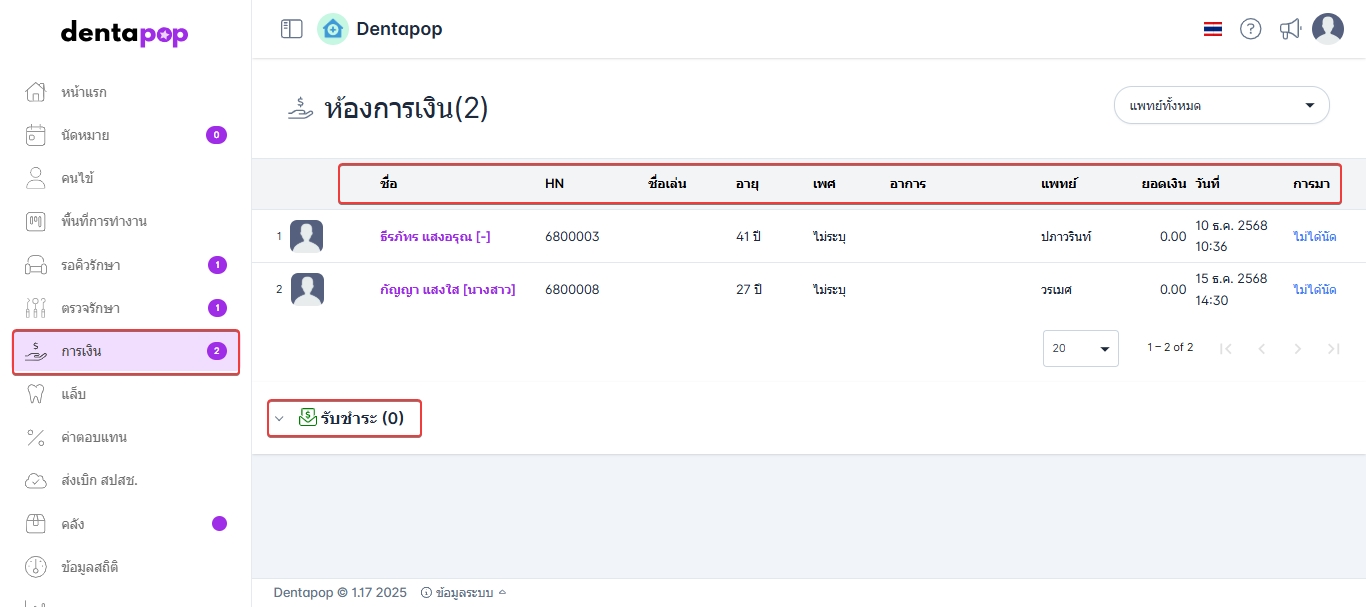Click the Dentapop clinic logo icon
The image size is (1366, 607).
click(333, 29)
